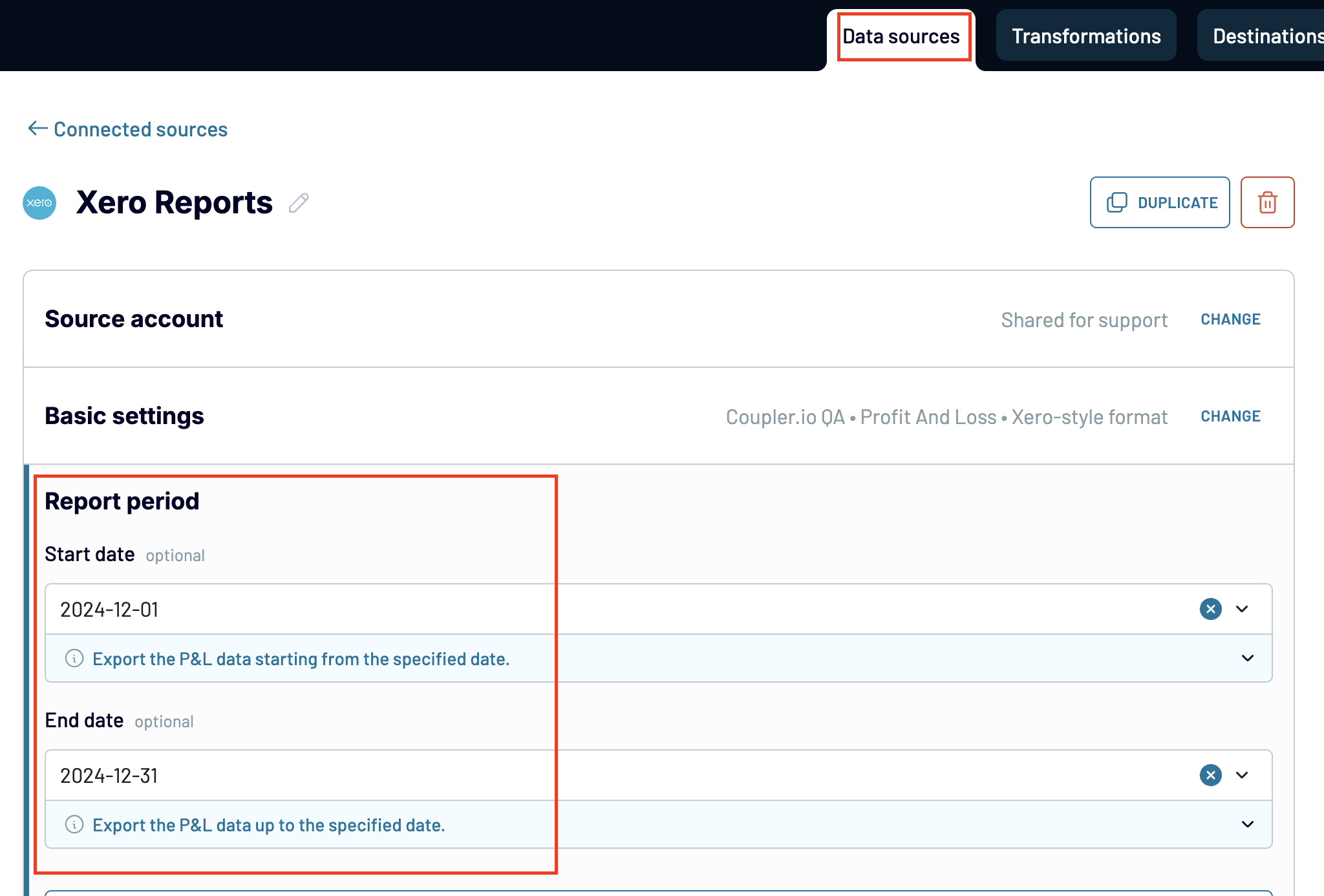
Task: Click the Xero Reports title
Action: pyautogui.click(x=175, y=202)
